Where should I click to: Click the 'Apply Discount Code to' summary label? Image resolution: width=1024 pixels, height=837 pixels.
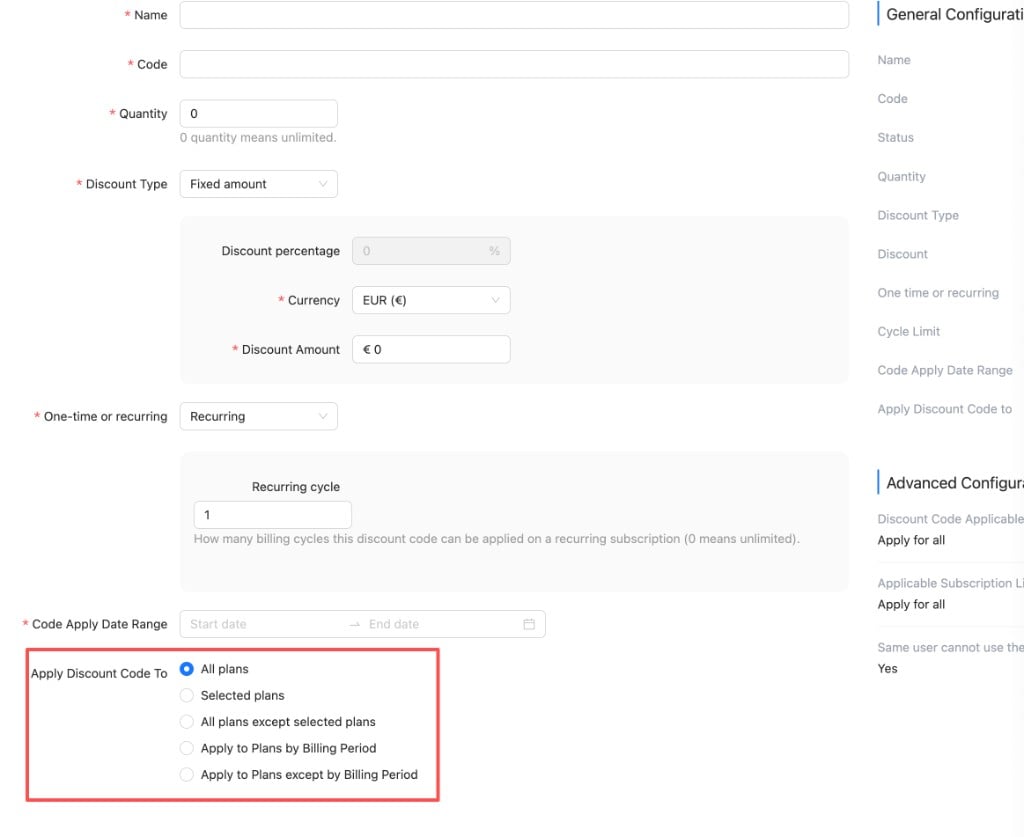(944, 409)
